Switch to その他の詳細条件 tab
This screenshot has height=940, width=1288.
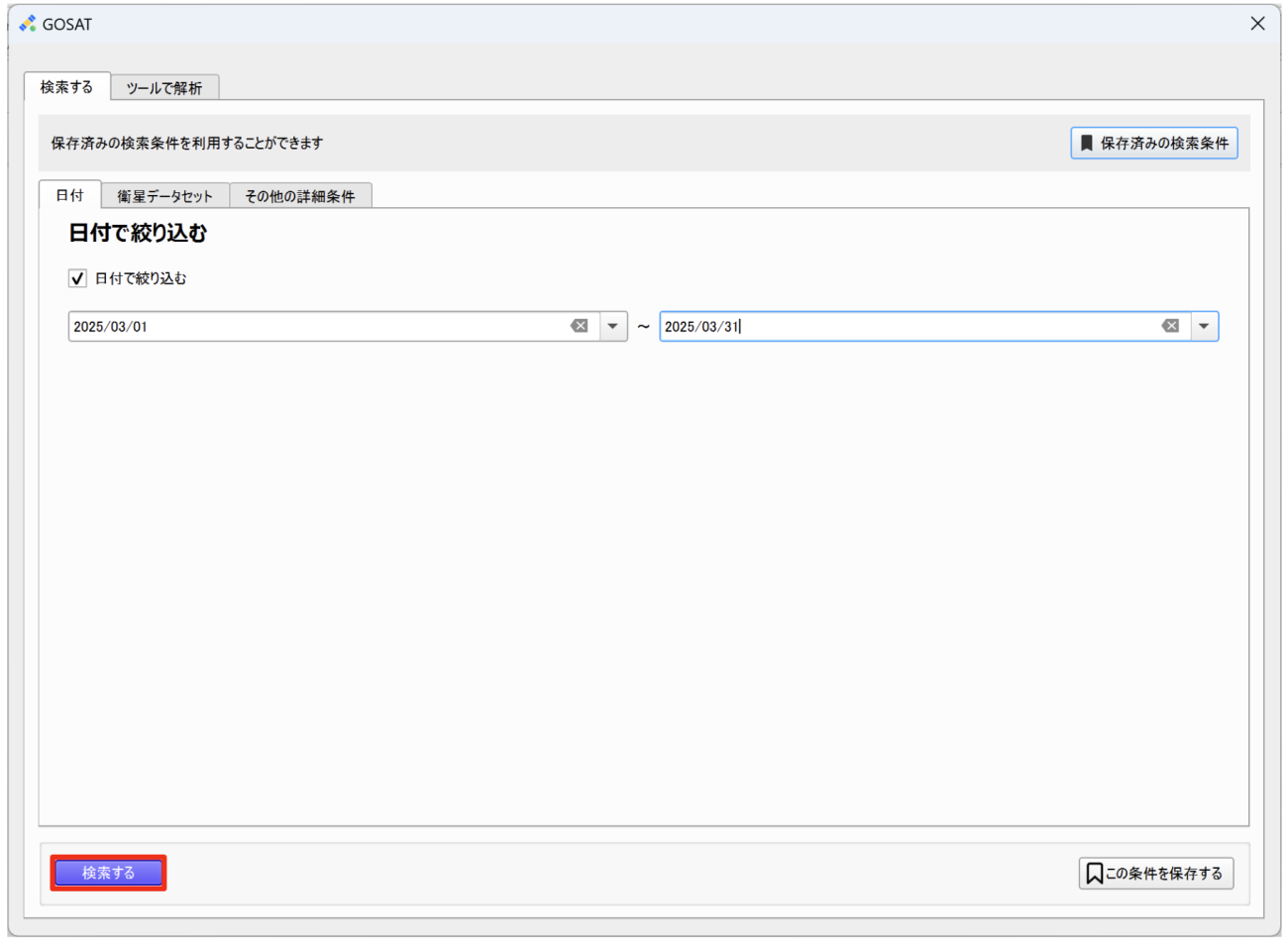(x=299, y=196)
